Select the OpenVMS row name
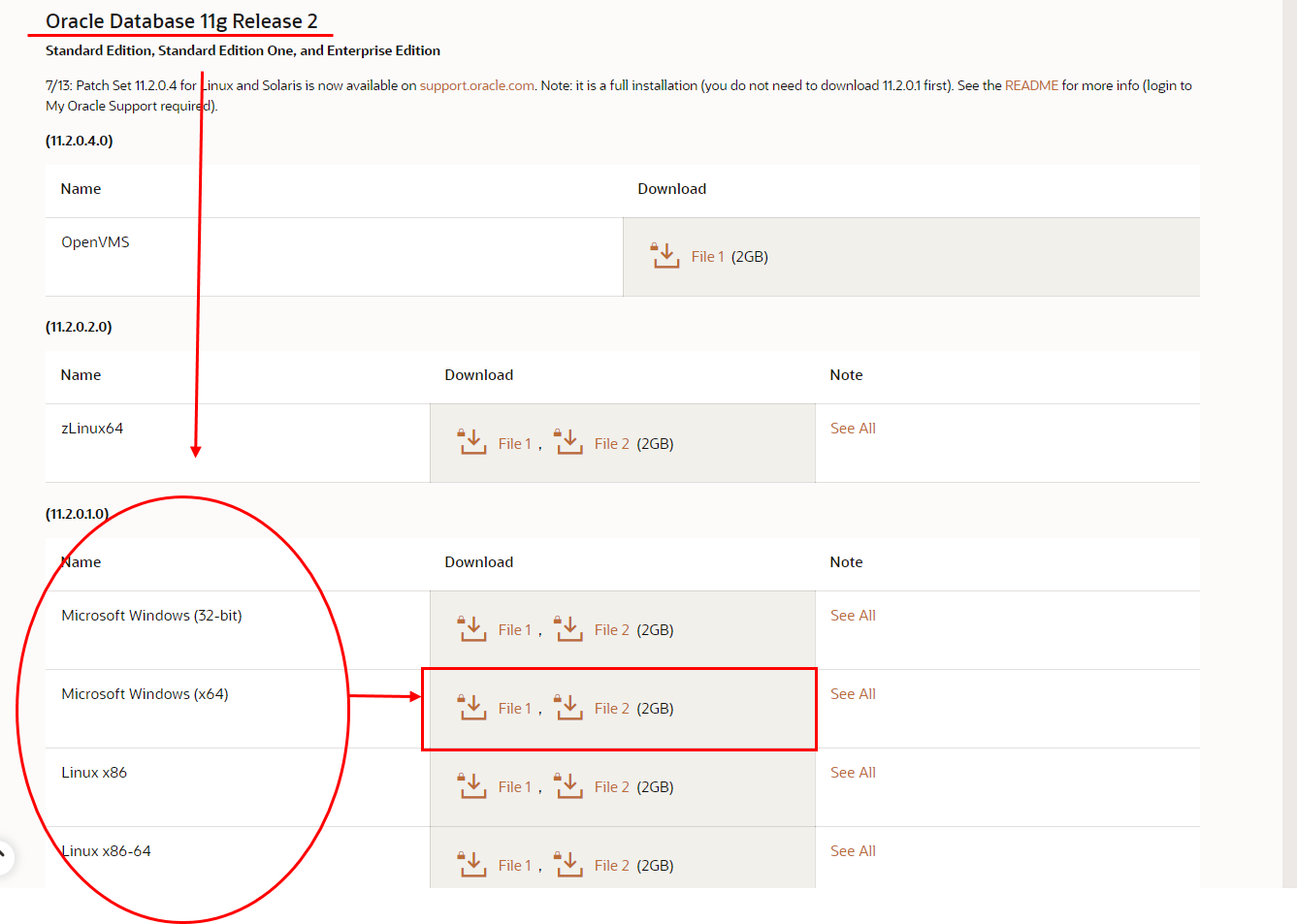 [x=95, y=242]
